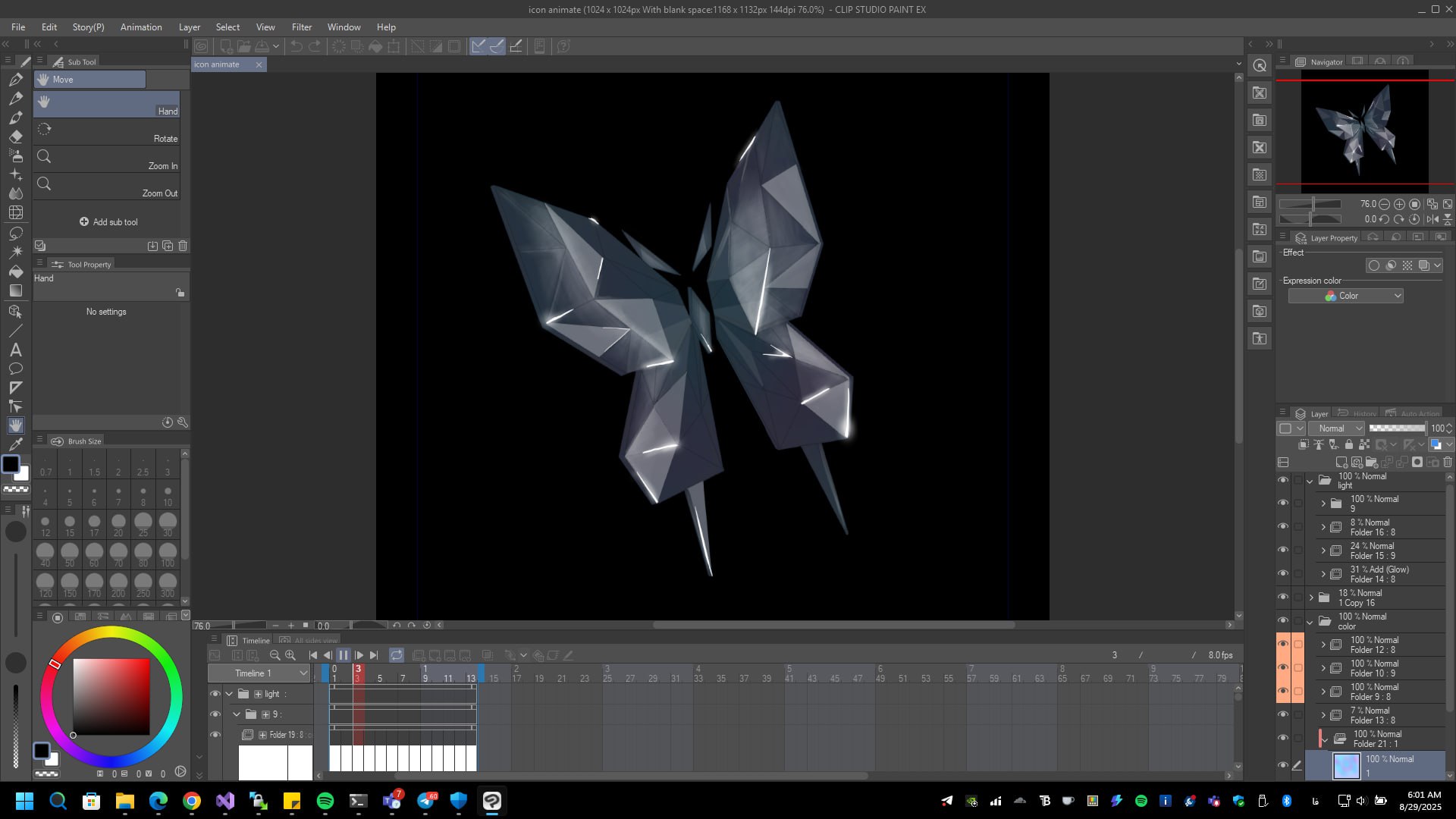Open Spotify from the taskbar
This screenshot has height=819, width=1456.
click(325, 801)
